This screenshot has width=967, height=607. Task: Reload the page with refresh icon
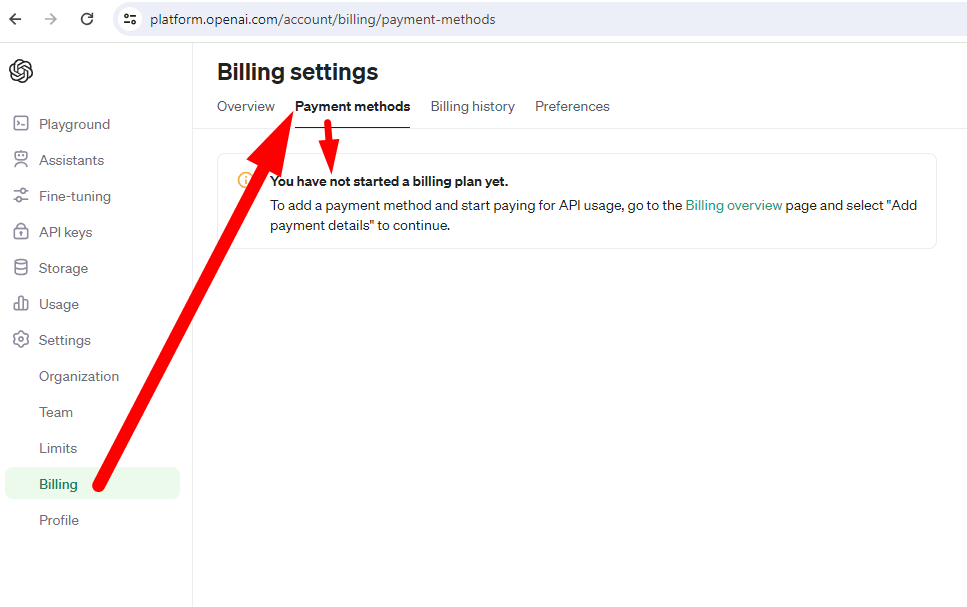[x=87, y=19]
